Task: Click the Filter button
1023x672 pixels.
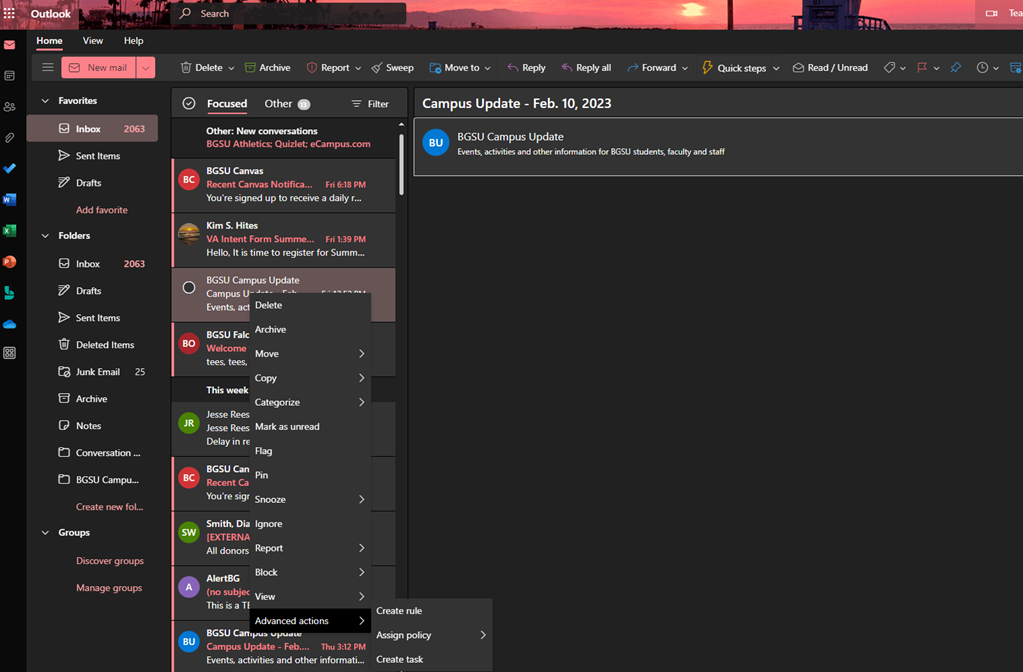Action: (x=370, y=104)
